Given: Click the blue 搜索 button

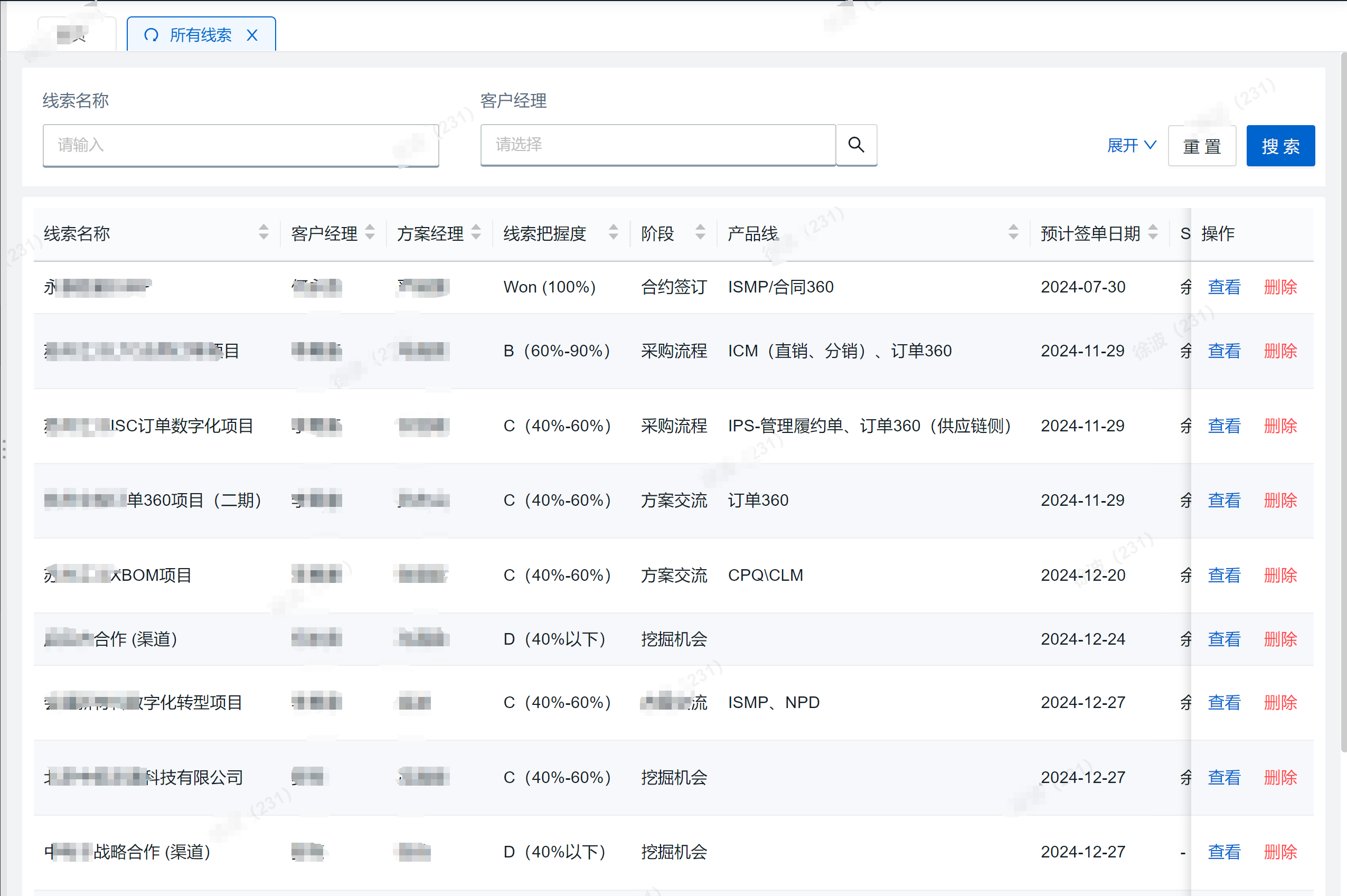Looking at the screenshot, I should (1280, 146).
